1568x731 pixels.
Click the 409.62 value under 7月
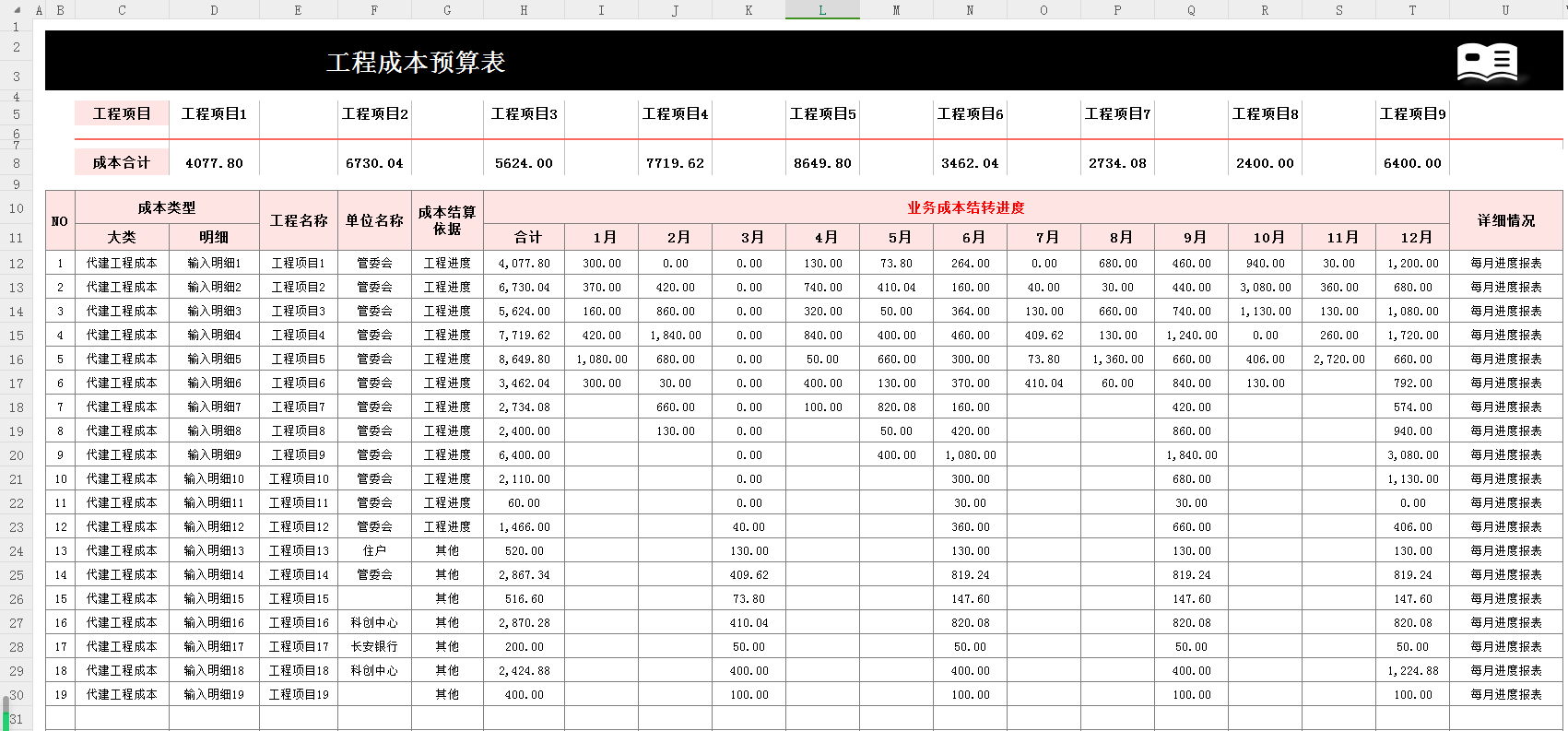click(x=1043, y=335)
